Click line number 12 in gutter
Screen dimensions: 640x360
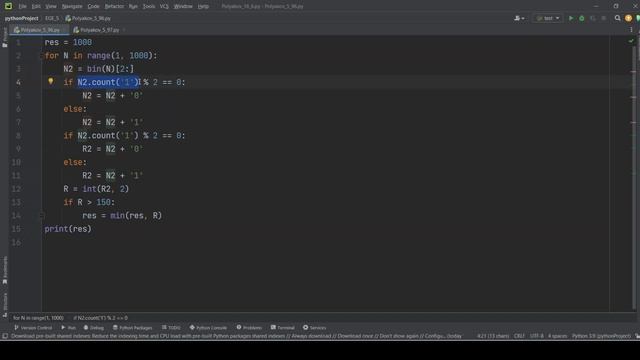[16, 189]
